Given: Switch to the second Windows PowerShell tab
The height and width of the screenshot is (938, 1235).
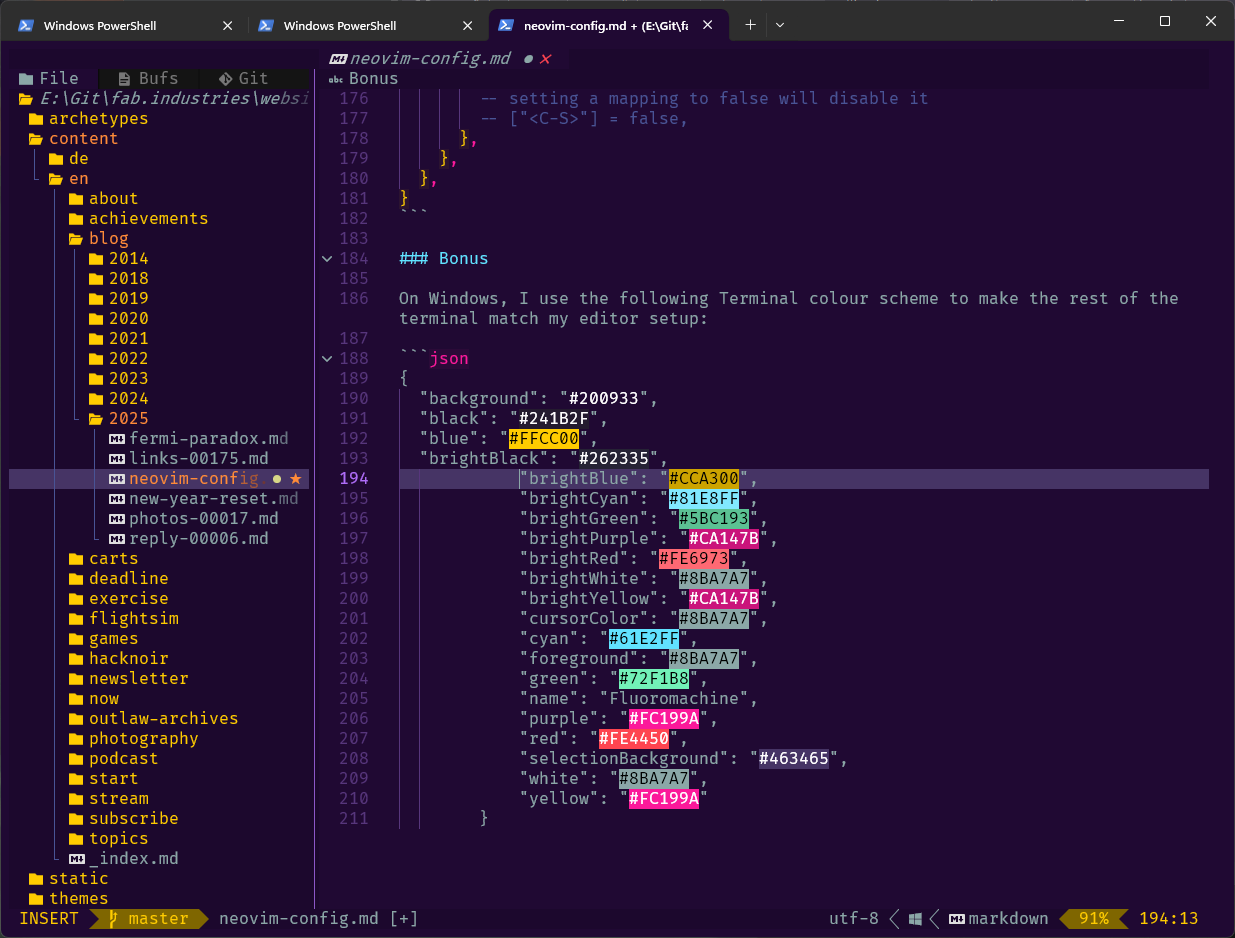Looking at the screenshot, I should point(365,26).
